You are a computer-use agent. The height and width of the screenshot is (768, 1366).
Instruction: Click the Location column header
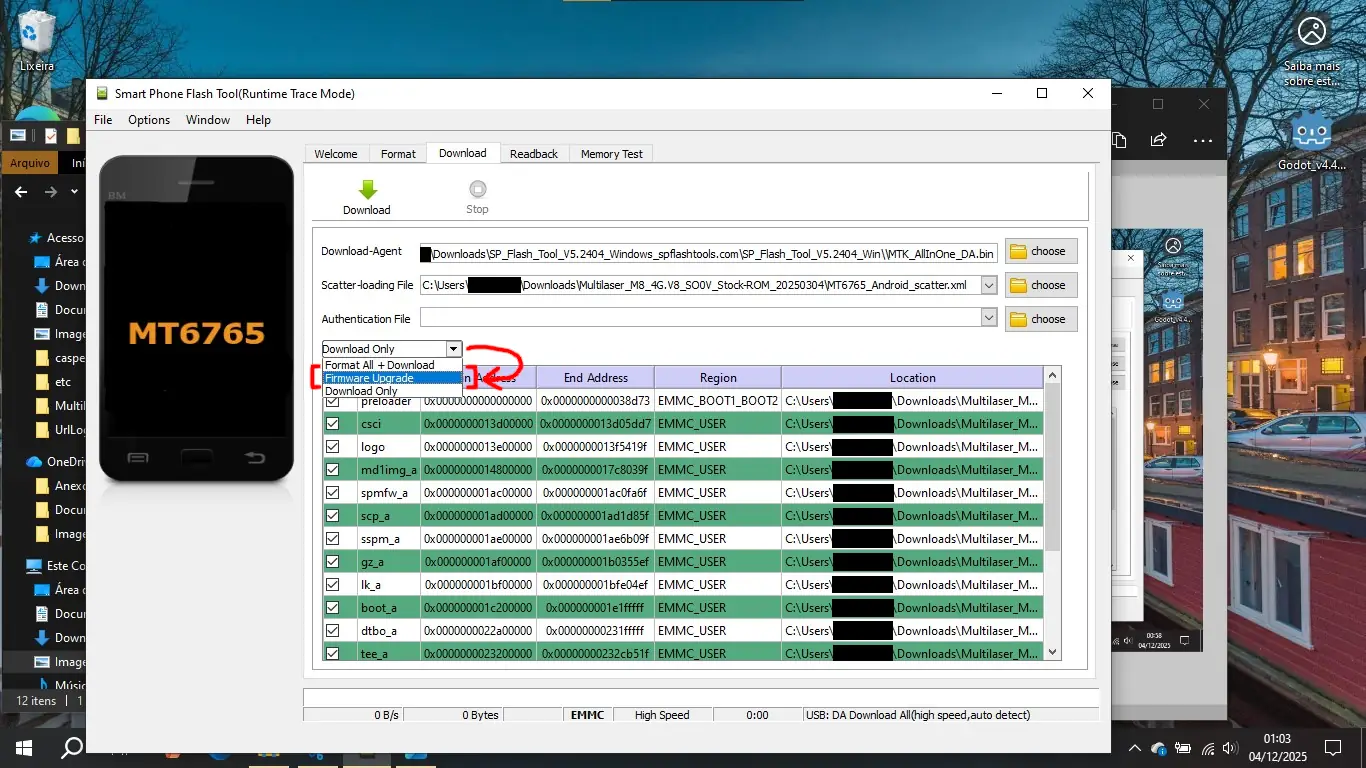[x=912, y=378]
